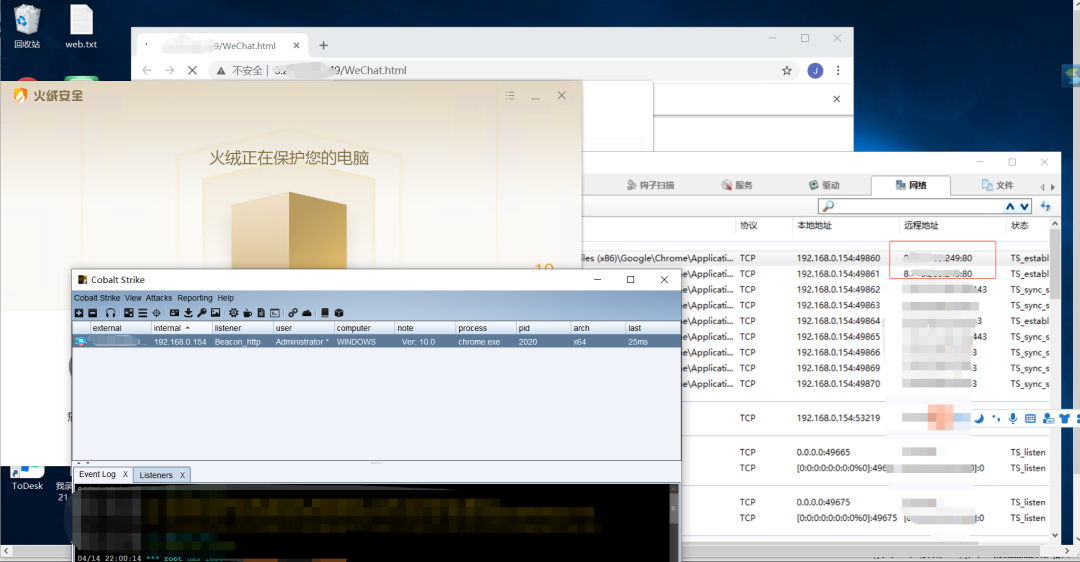This screenshot has height=562, width=1080.
Task: Click search-previous up arrow in search box
Action: [x=1010, y=206]
